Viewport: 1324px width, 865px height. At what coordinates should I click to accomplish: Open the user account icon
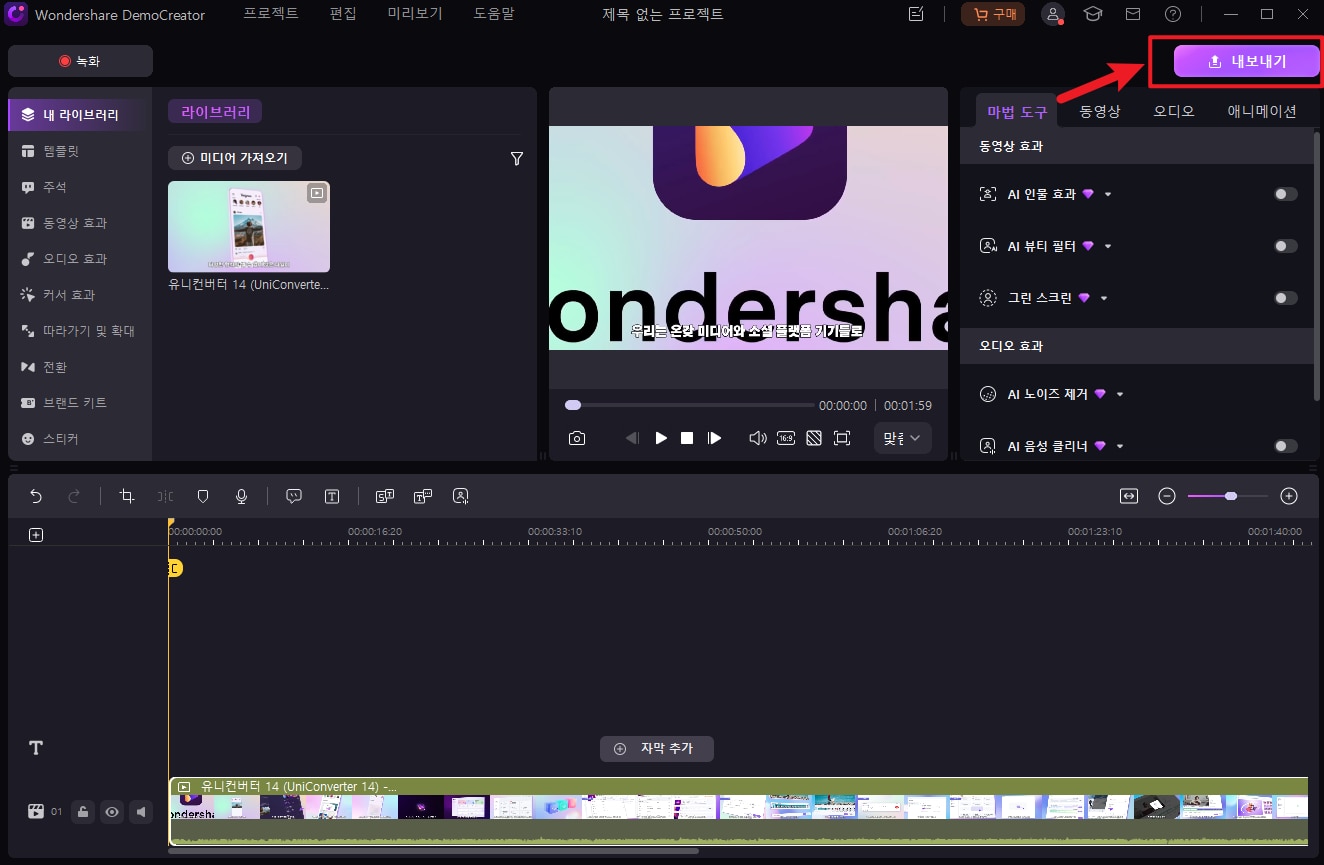pyautogui.click(x=1053, y=14)
